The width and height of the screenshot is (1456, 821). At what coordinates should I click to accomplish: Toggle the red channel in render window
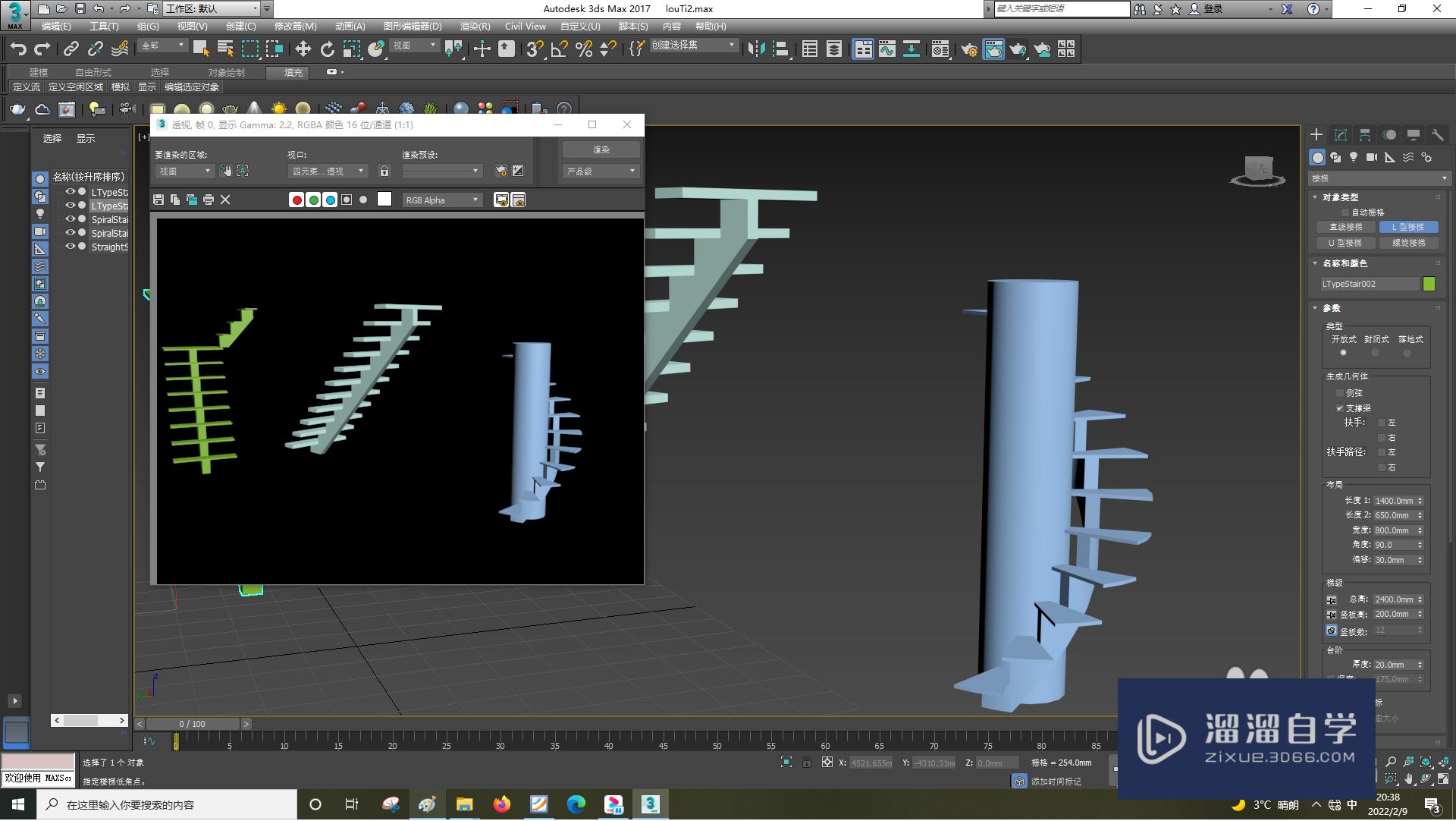pyautogui.click(x=297, y=200)
